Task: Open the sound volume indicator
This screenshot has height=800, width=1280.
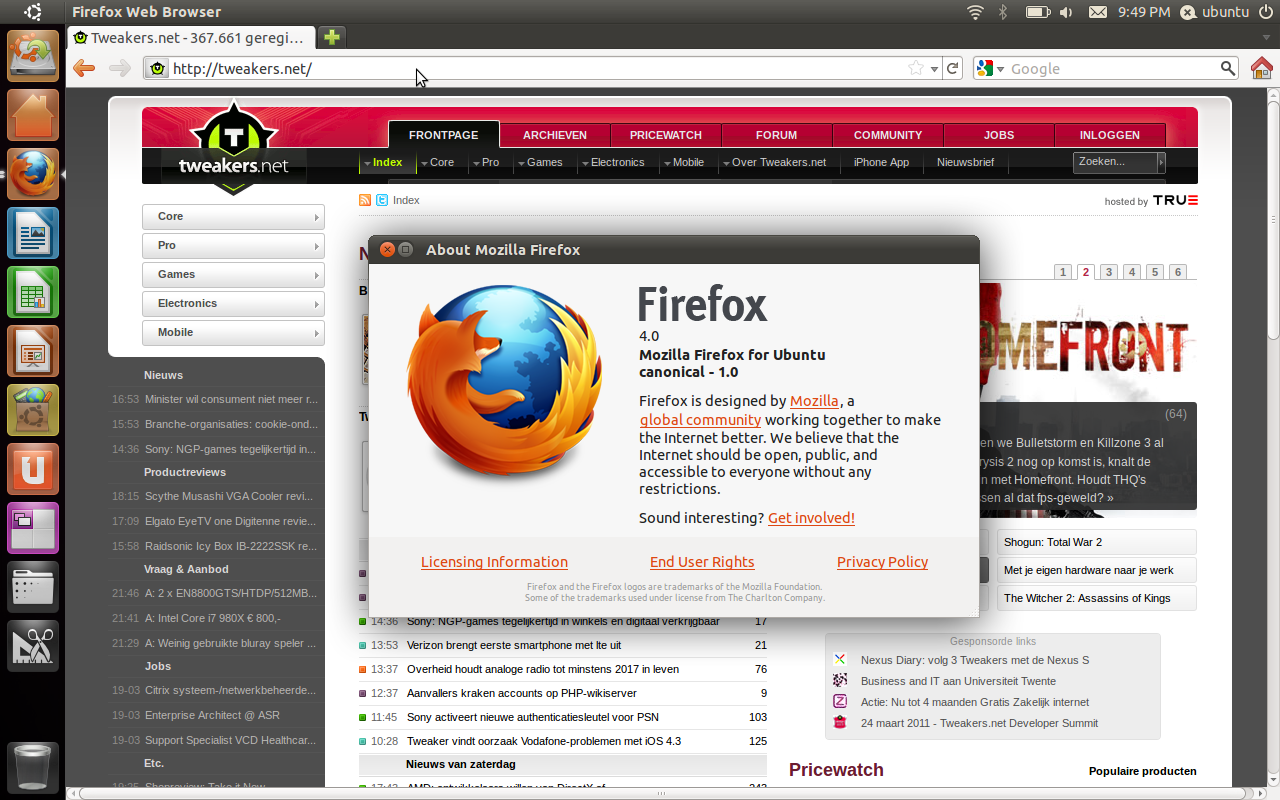Action: [1066, 12]
